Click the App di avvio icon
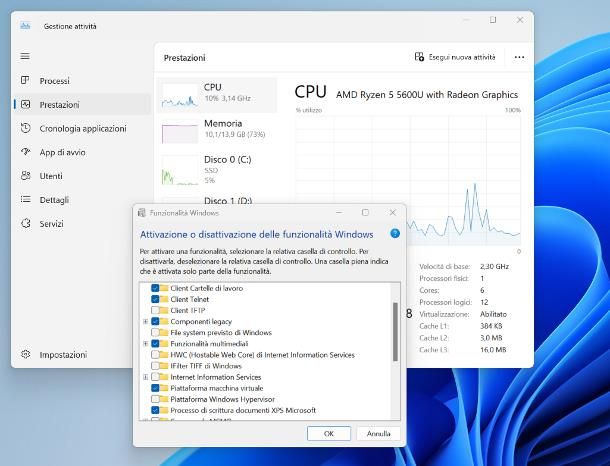 click(x=25, y=152)
